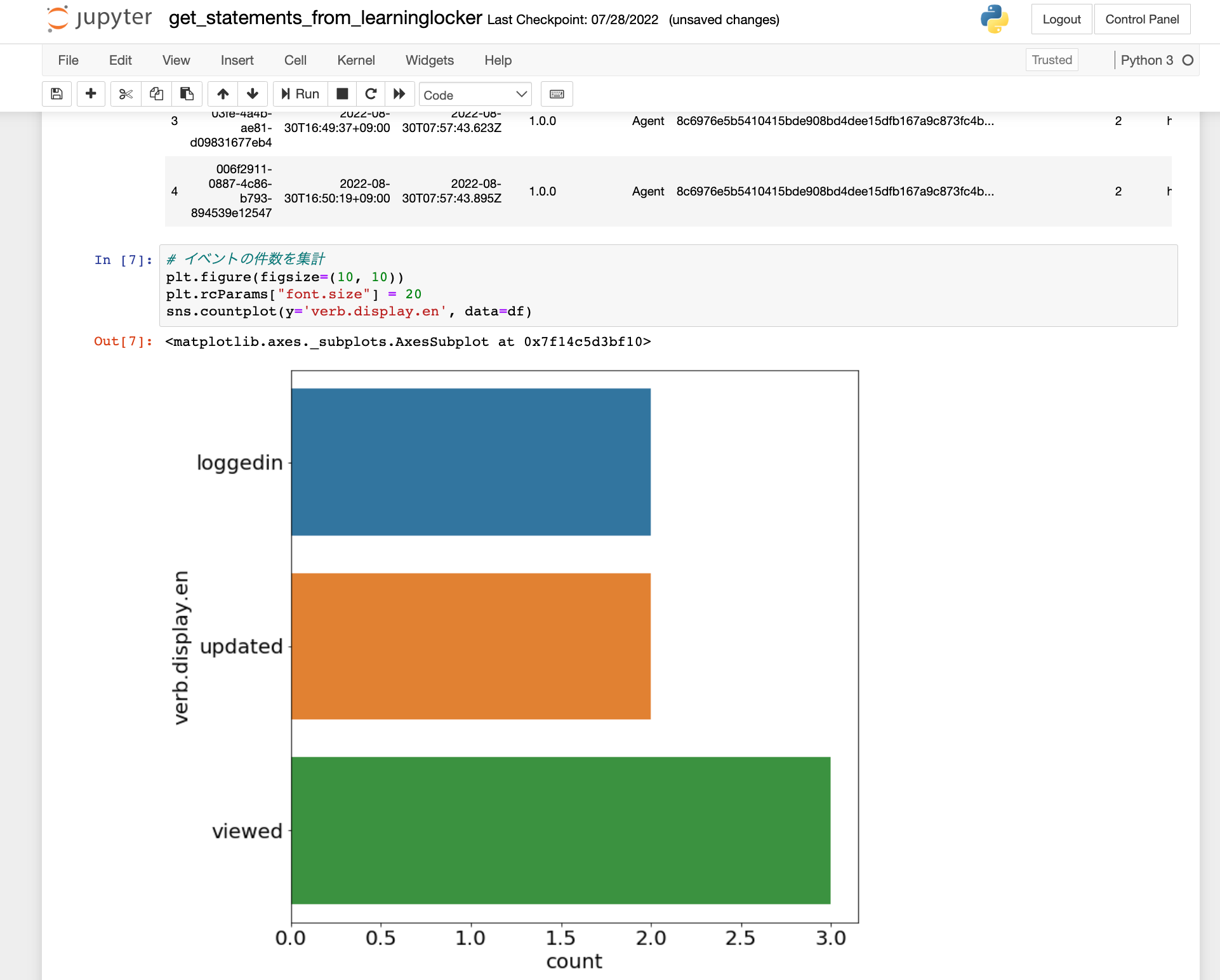1220x980 pixels.
Task: Cut selected cells with the scissors icon
Action: coord(126,94)
